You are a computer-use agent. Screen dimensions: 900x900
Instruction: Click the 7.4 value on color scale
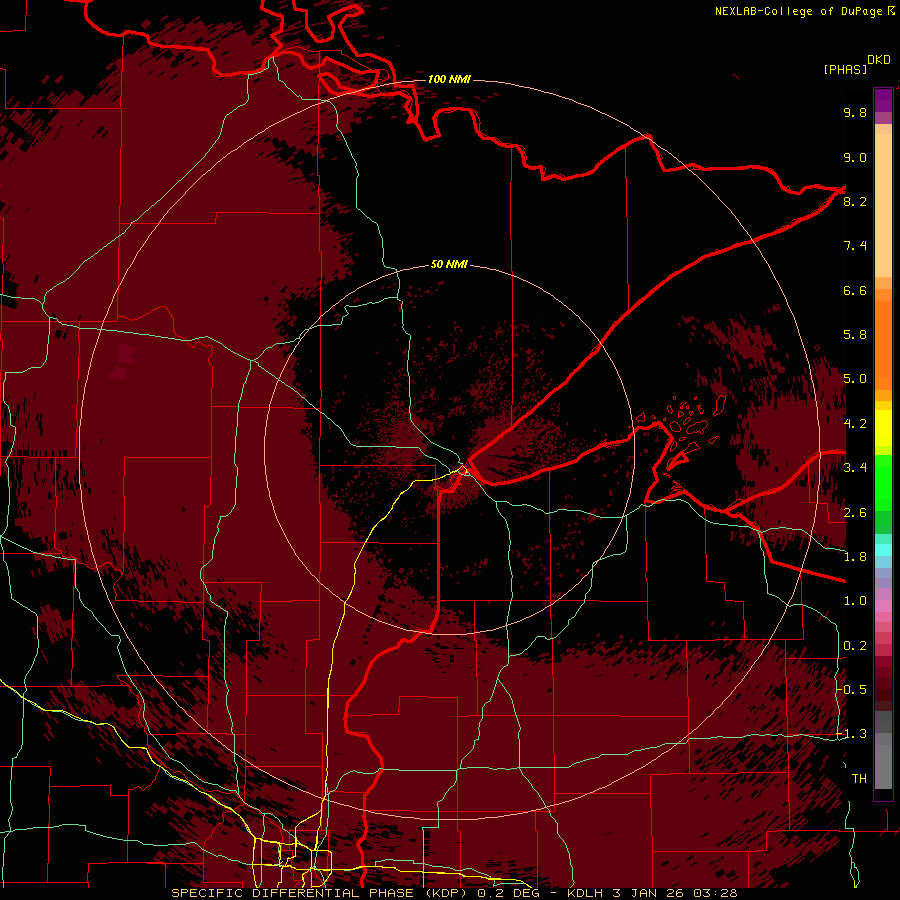coord(855,246)
